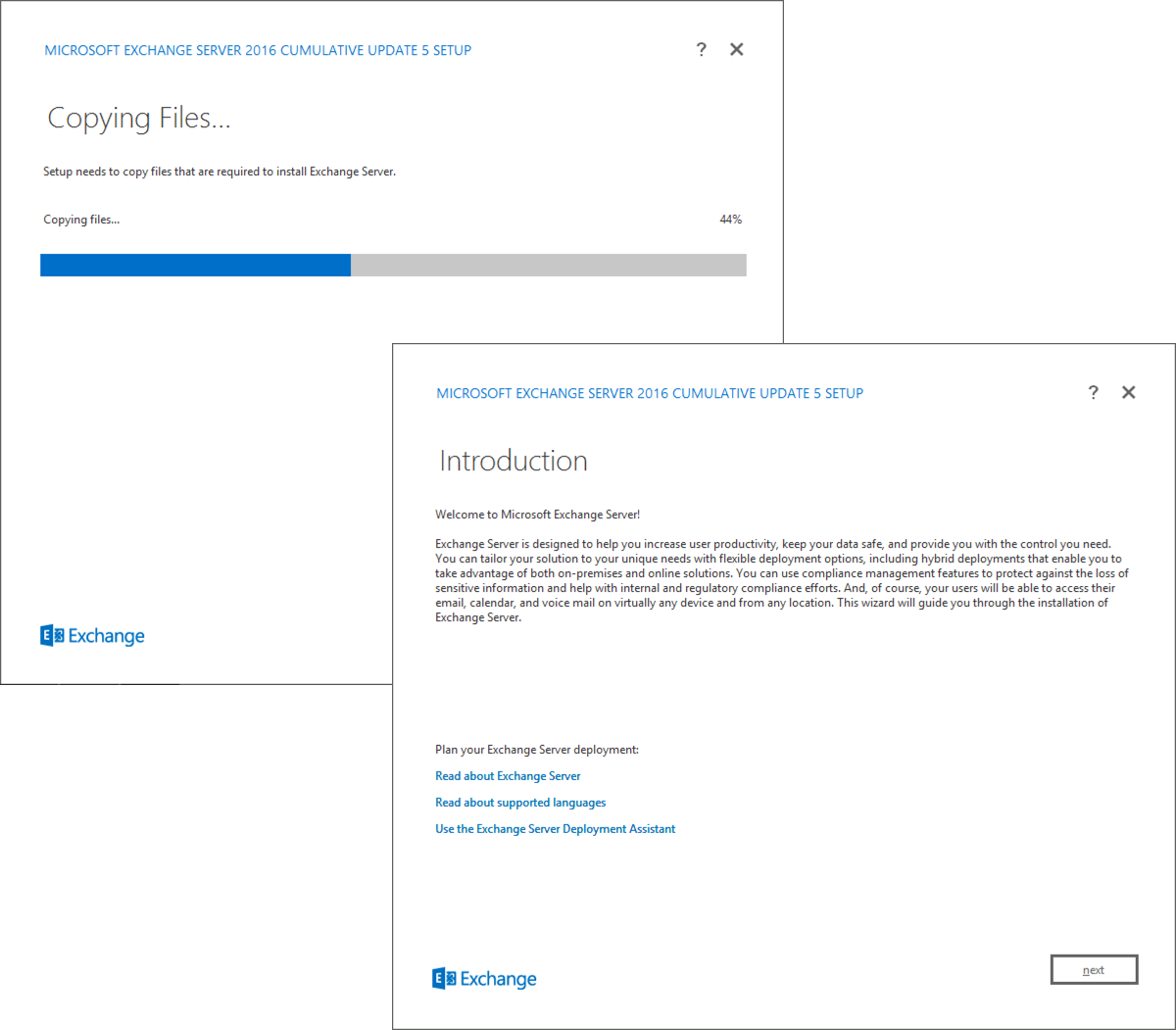Screen dimensions: 1176x1030
Task: Click the 'Copying files...' status label
Action: tap(81, 220)
